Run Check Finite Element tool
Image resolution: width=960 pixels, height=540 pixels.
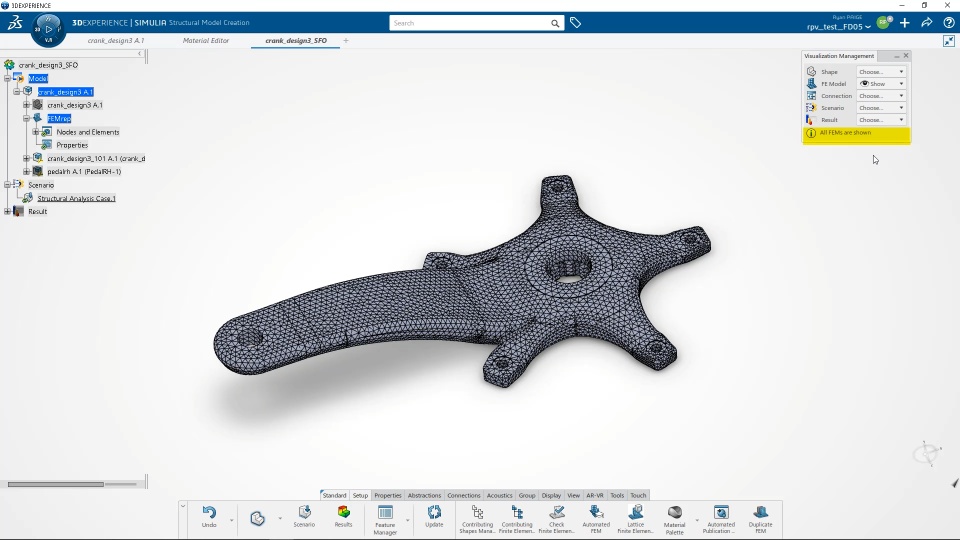click(x=557, y=512)
